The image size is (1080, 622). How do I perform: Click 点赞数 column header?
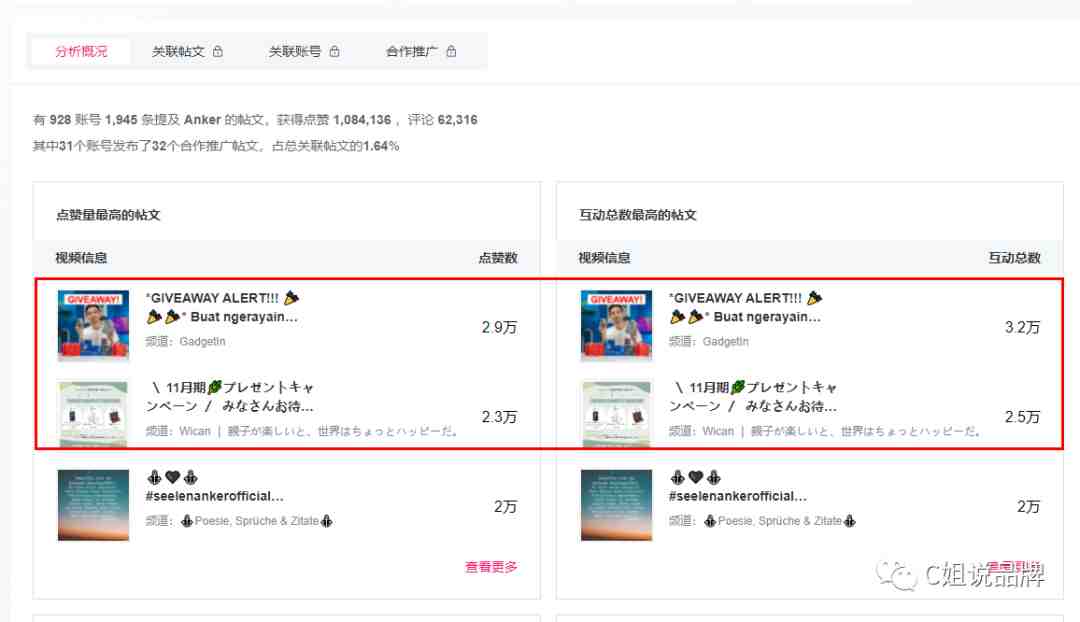pos(498,258)
